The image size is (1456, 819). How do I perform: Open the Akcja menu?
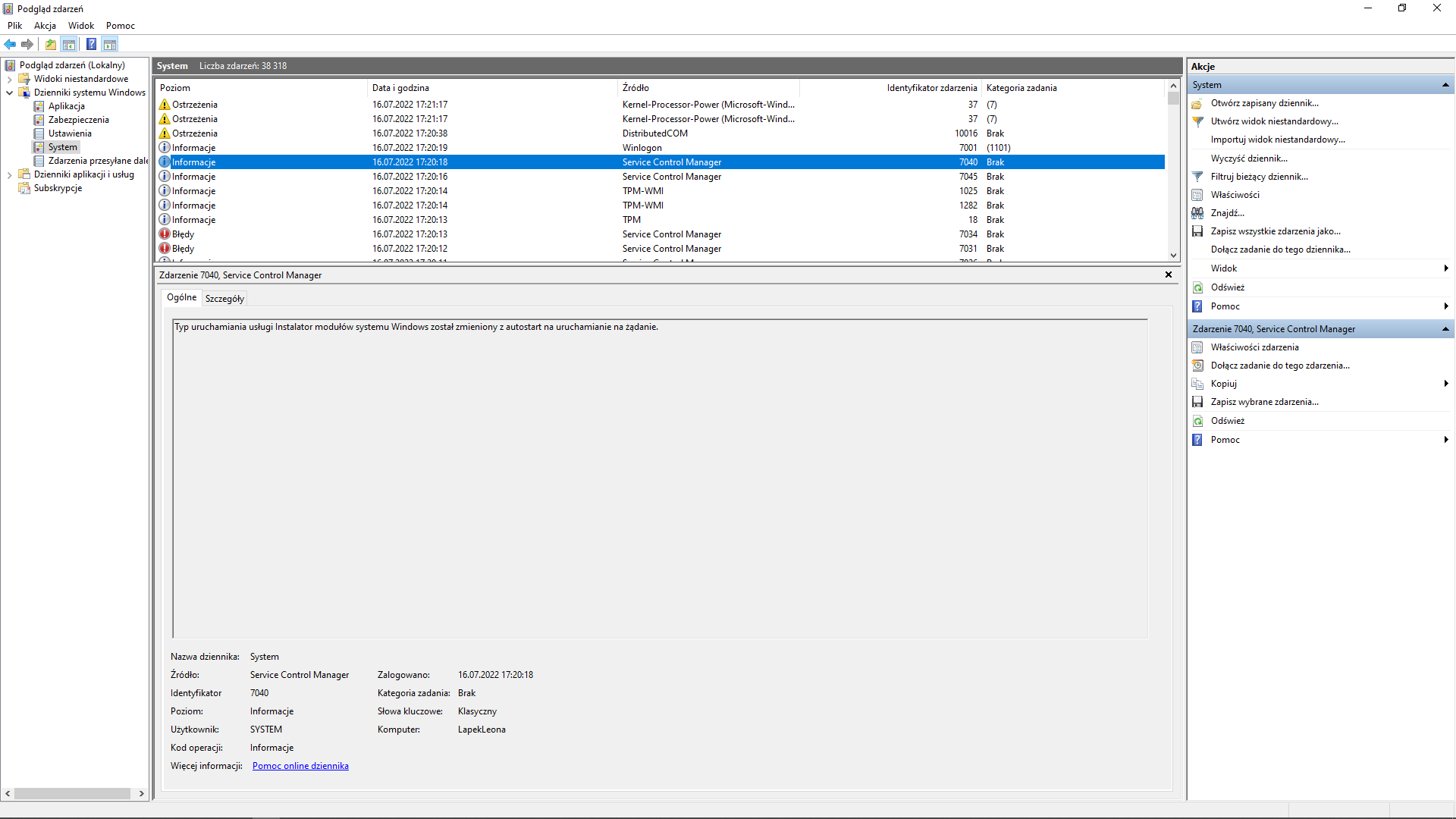[45, 26]
